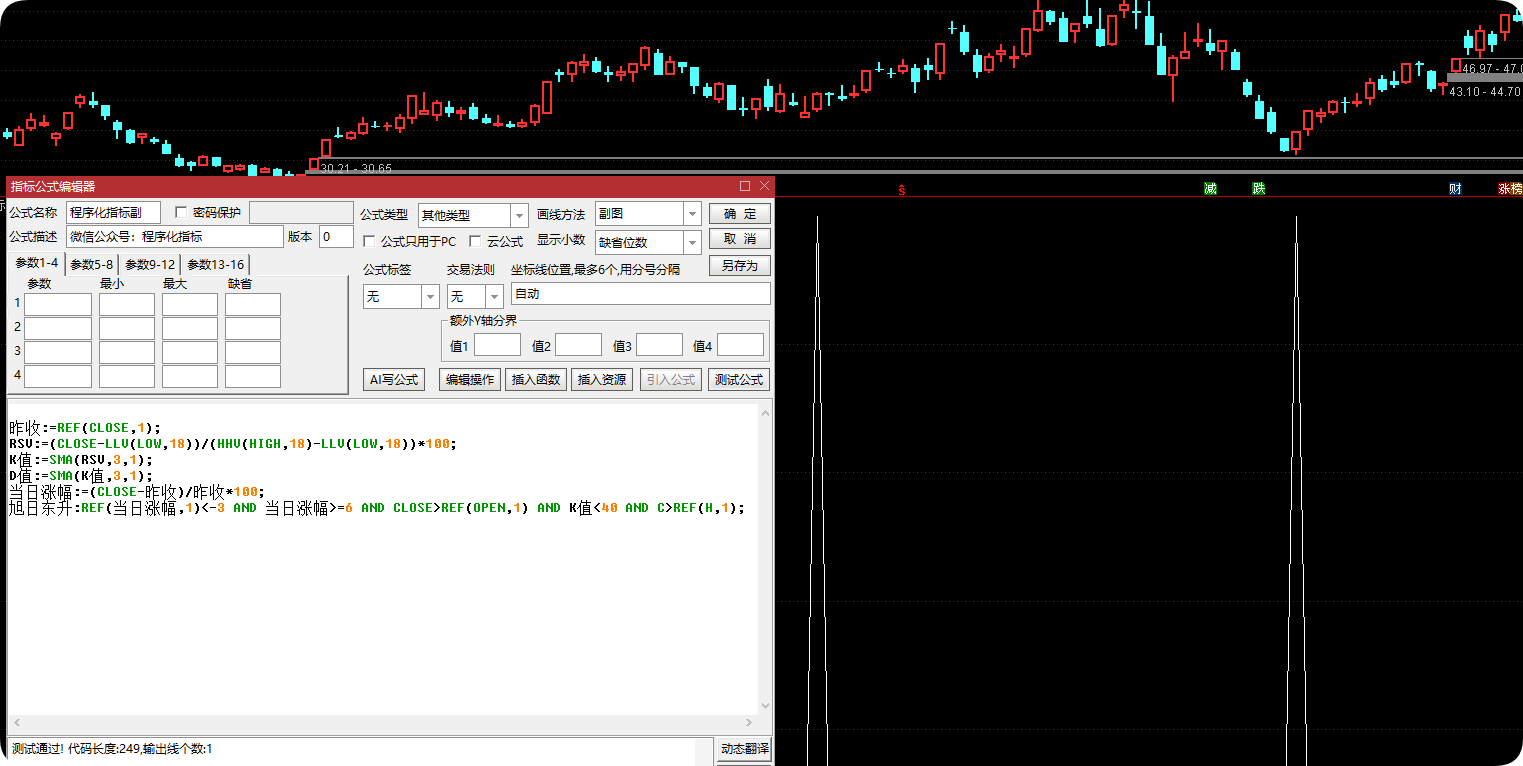The height and width of the screenshot is (766, 1523).
Task: Click the red $ marker on the chart
Action: 901,190
